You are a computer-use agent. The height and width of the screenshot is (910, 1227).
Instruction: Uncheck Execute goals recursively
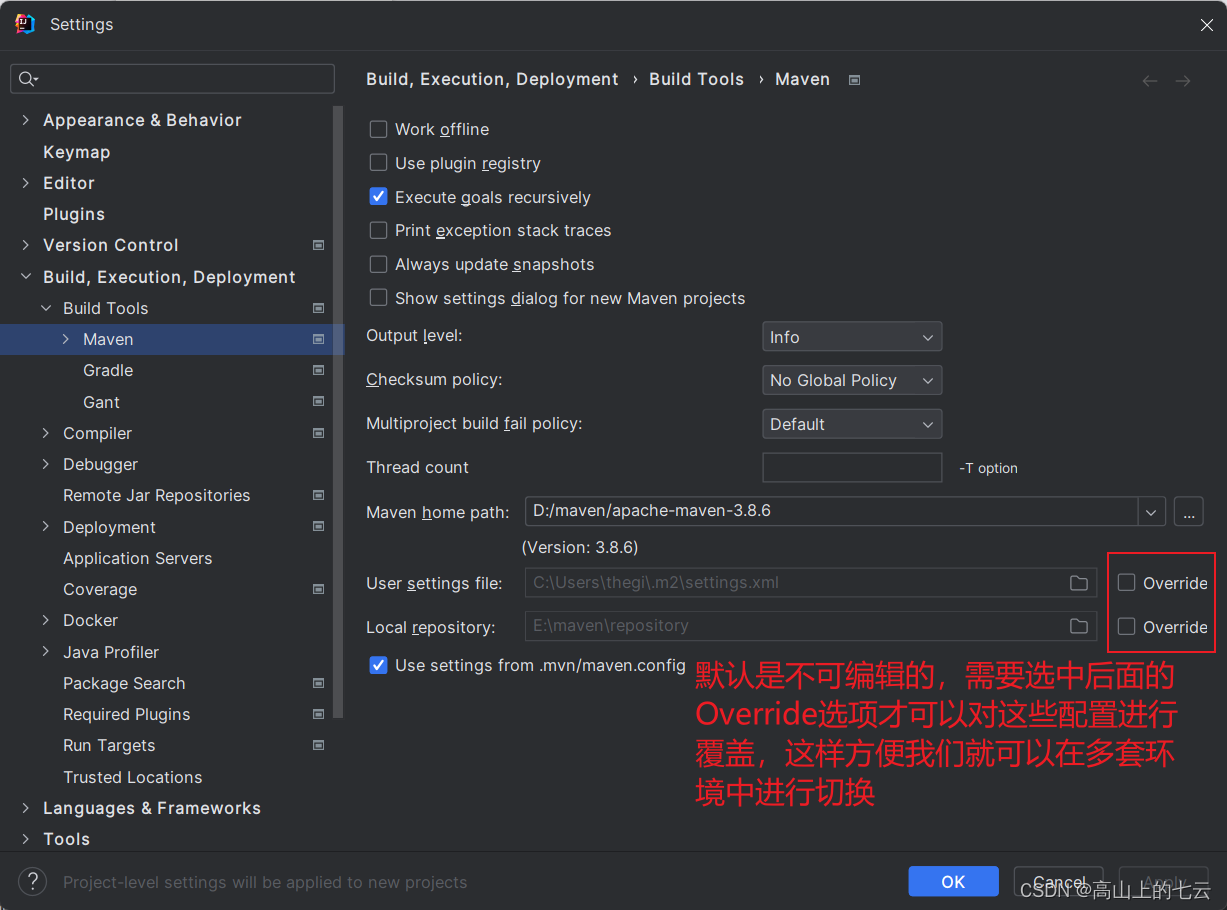[378, 197]
